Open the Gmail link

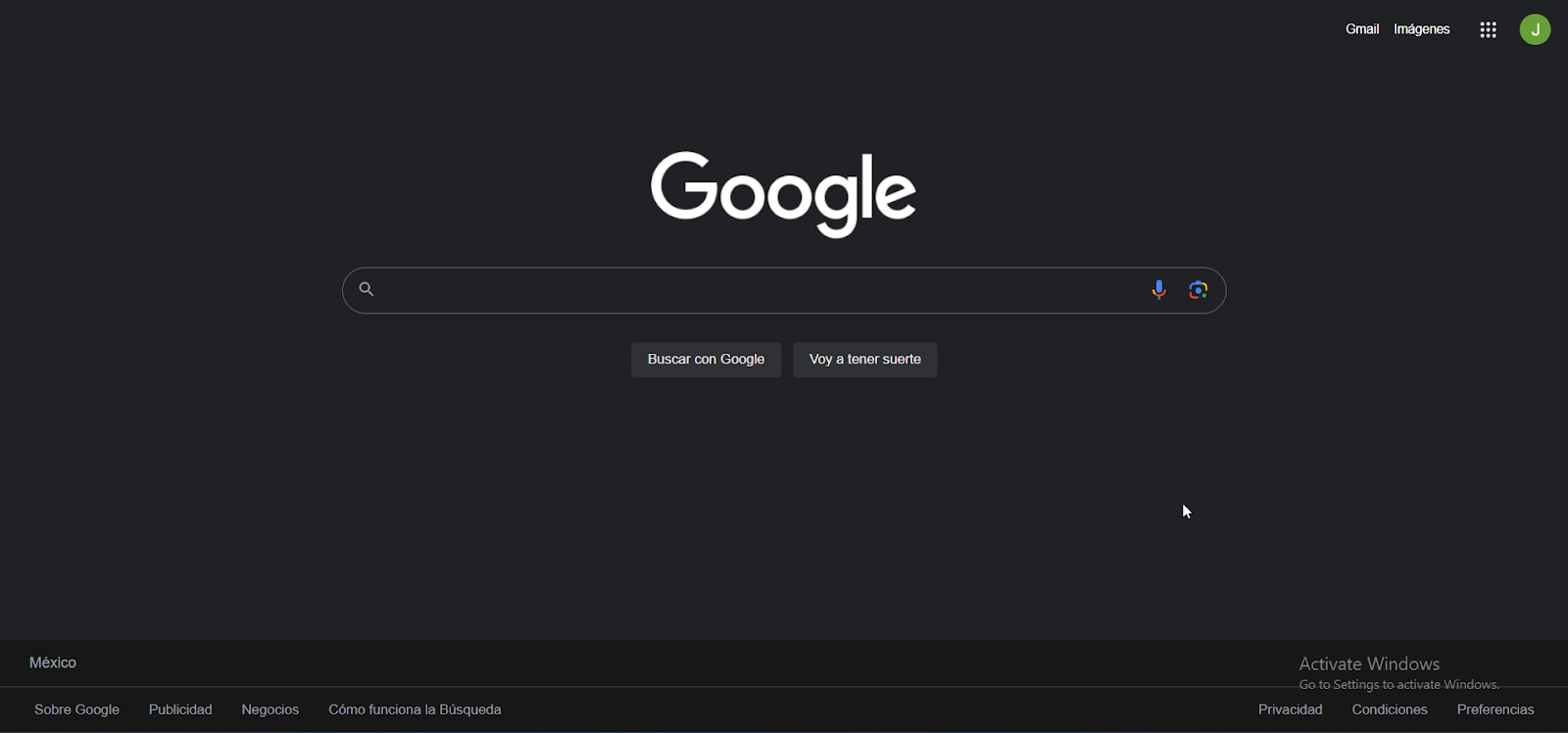pyautogui.click(x=1362, y=29)
